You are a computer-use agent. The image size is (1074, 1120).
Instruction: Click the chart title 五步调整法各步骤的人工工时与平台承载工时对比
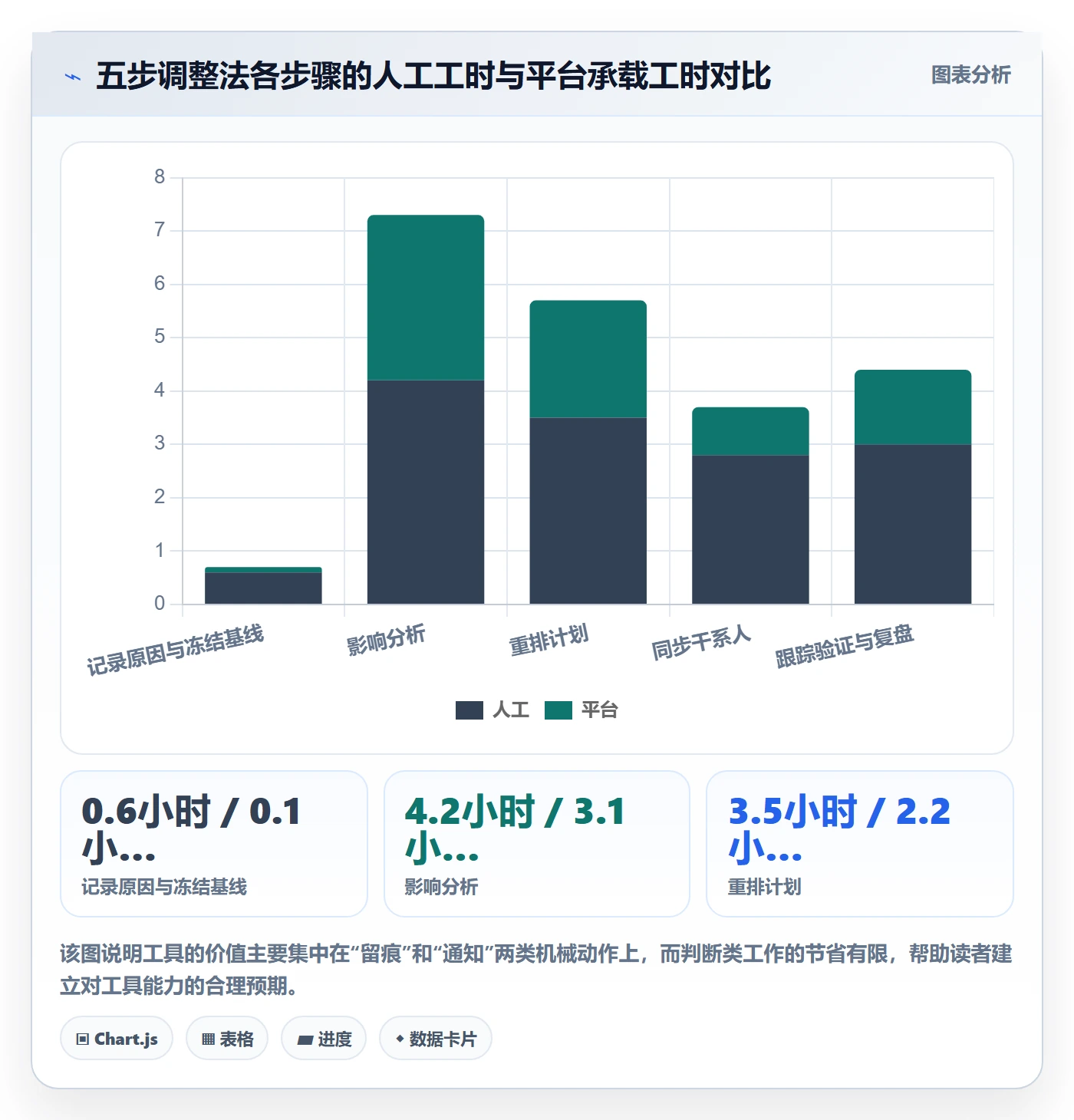(433, 76)
